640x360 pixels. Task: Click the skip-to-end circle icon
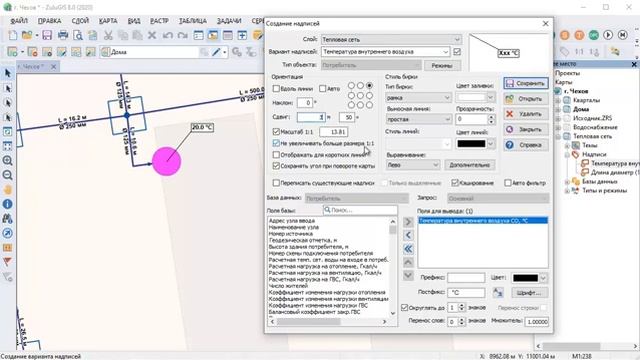(x=622, y=35)
